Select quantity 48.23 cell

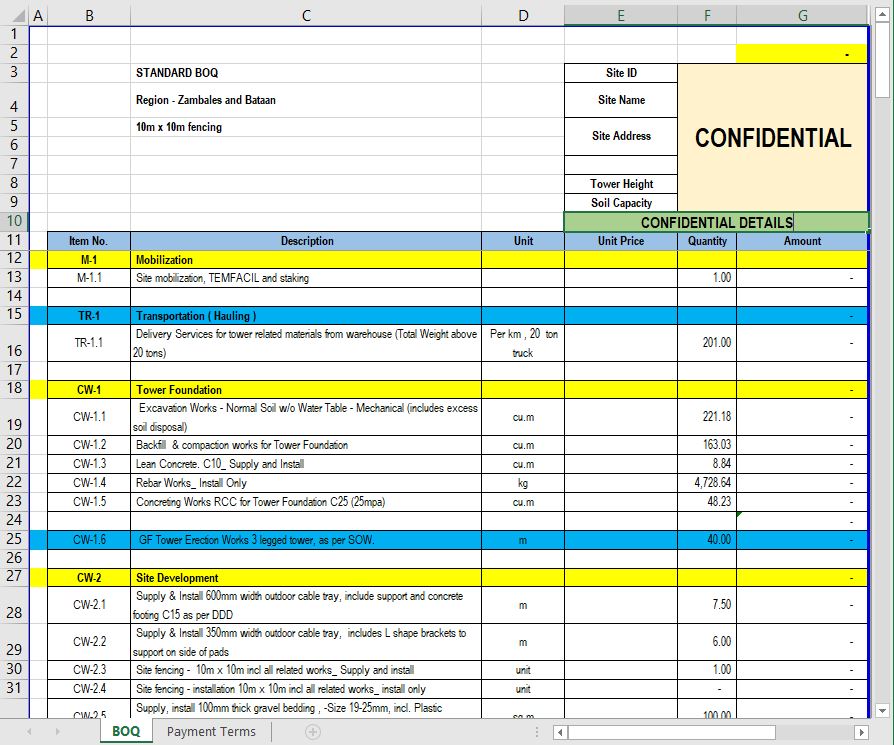pos(707,502)
